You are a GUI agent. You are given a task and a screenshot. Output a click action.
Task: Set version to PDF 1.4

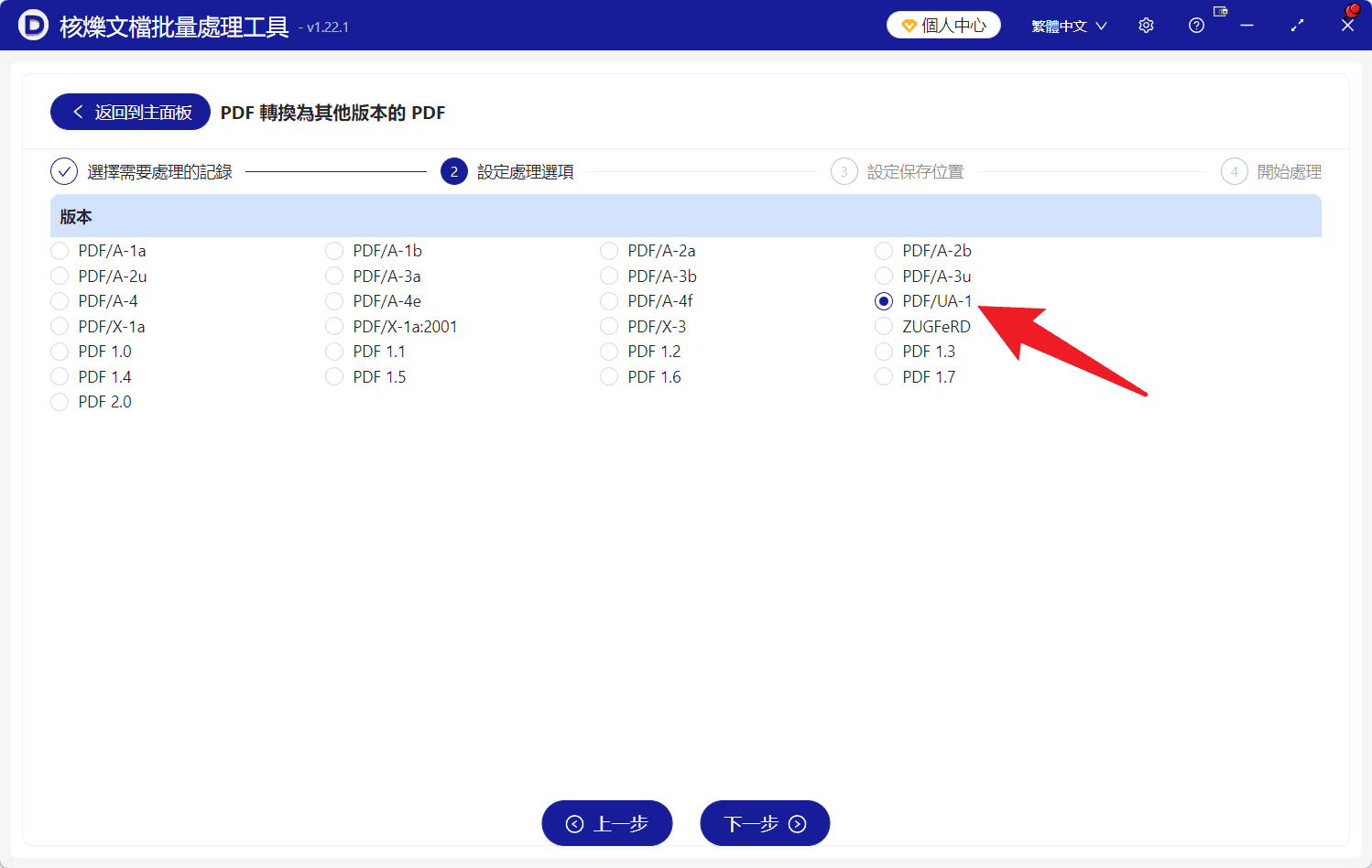click(x=60, y=376)
